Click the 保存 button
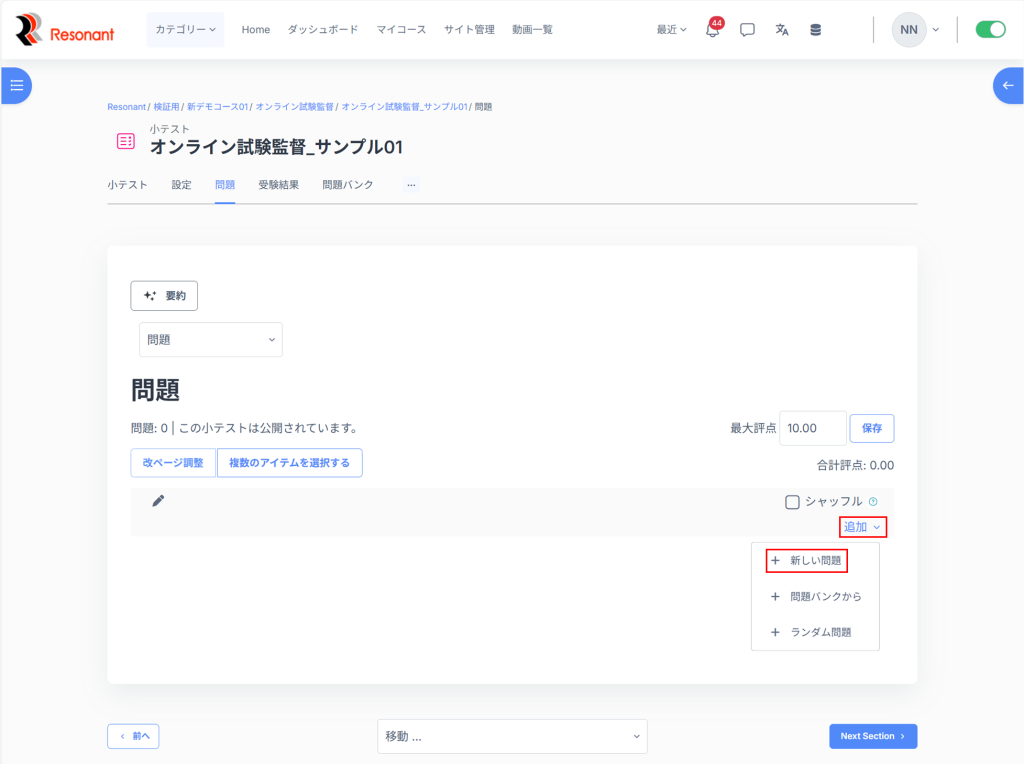 pos(872,428)
